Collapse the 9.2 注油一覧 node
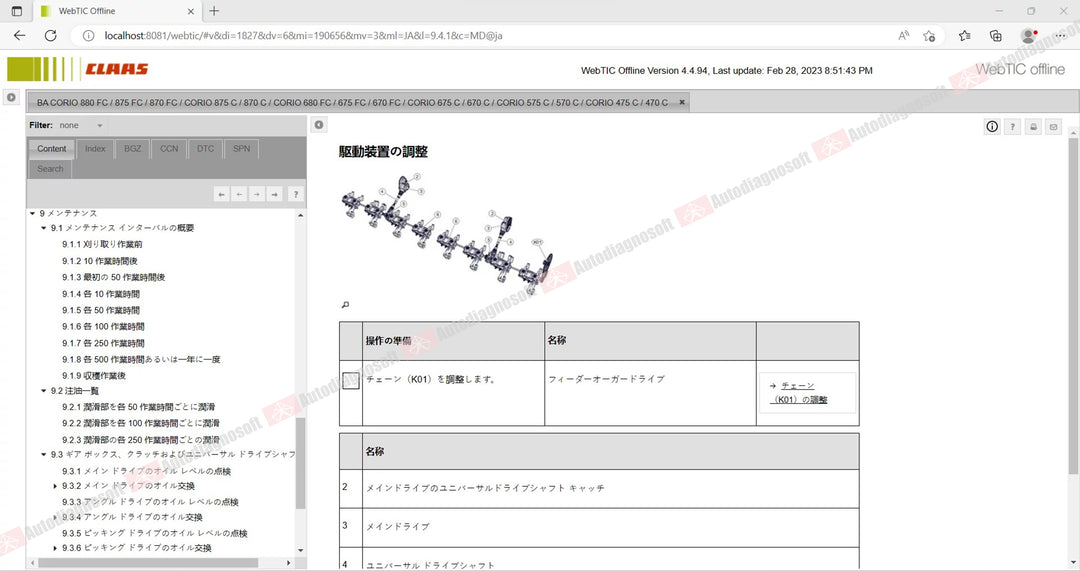The width and height of the screenshot is (1080, 571). point(43,391)
